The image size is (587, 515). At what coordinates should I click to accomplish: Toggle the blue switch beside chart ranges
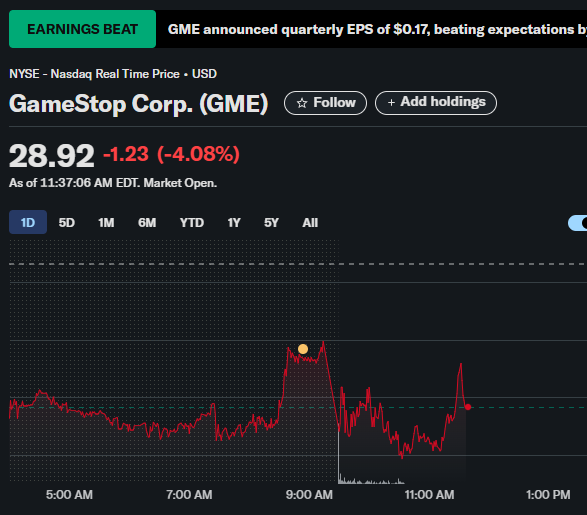(x=578, y=223)
